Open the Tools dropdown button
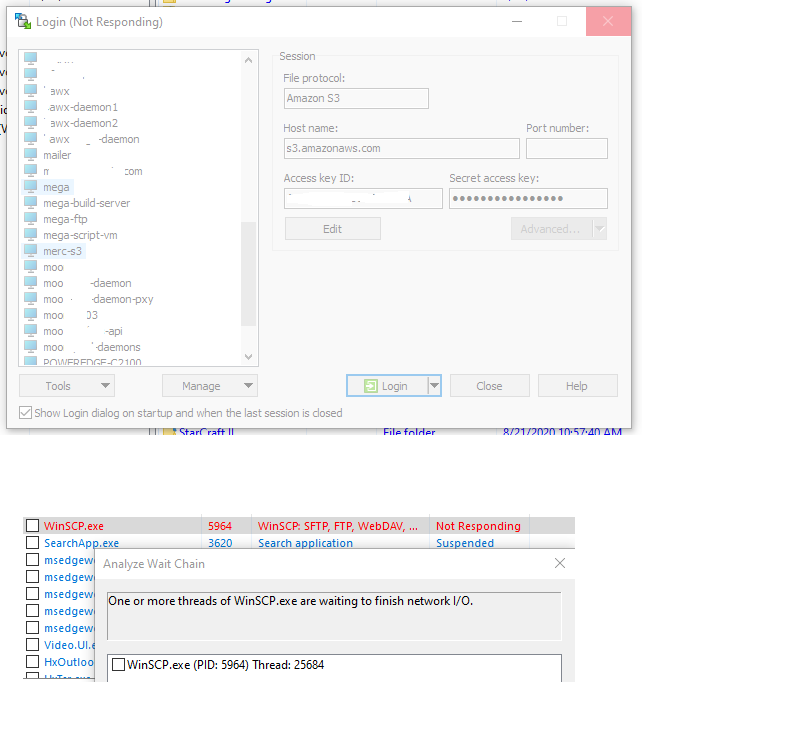The image size is (790, 736). point(66,386)
